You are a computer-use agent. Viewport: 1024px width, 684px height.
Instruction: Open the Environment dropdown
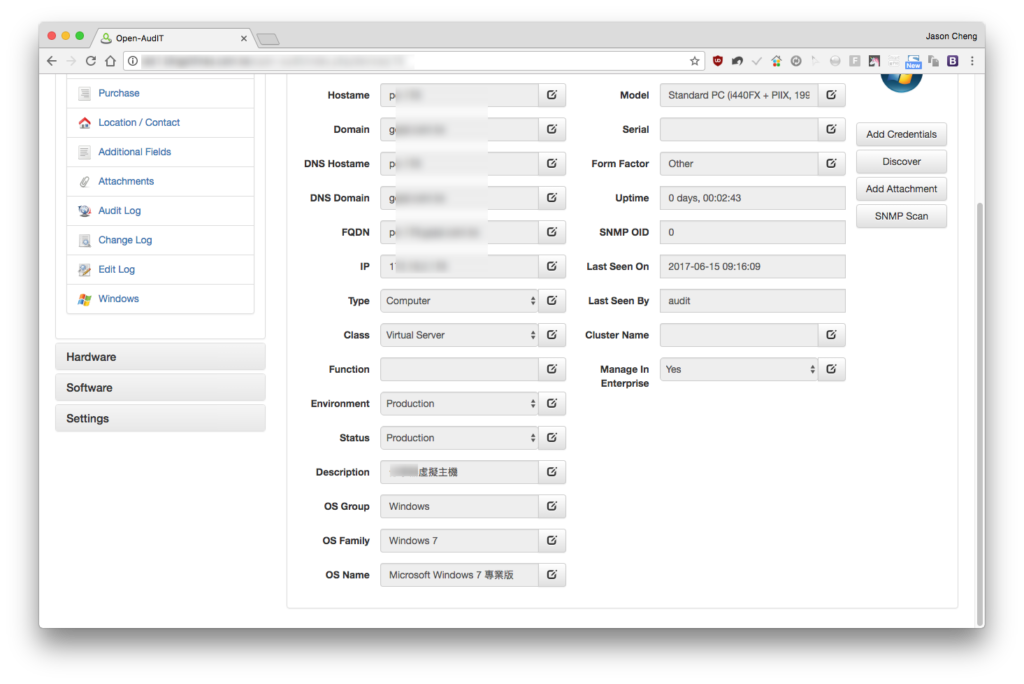[459, 404]
